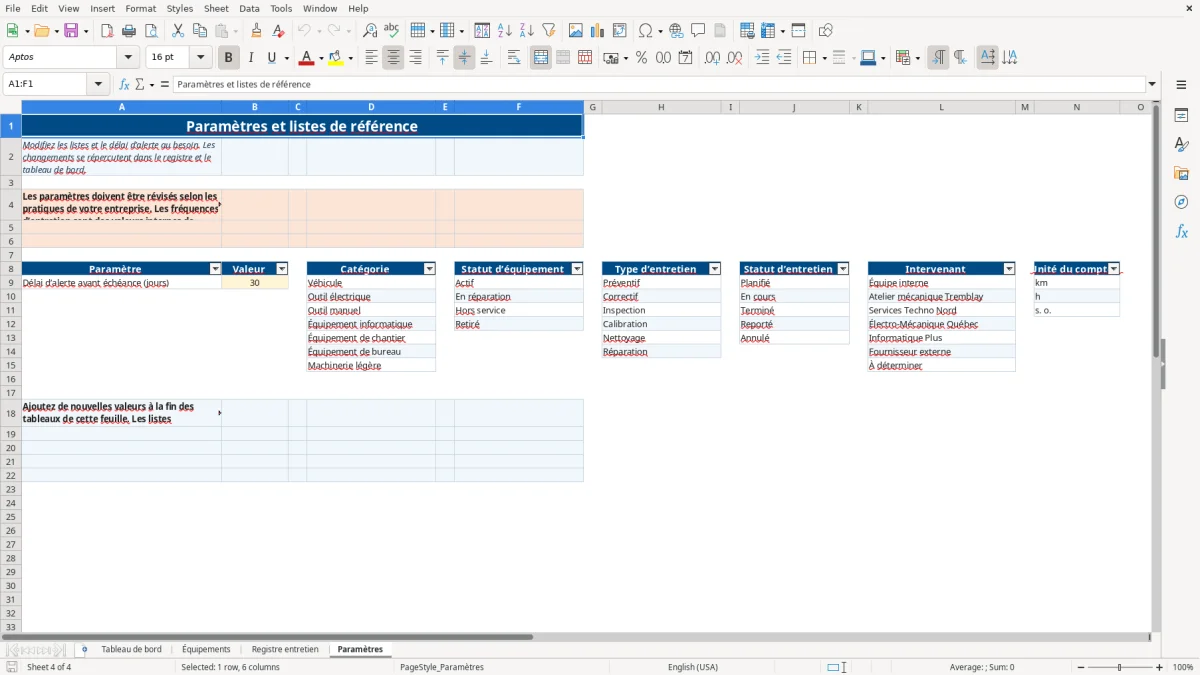This screenshot has width=1200, height=675.
Task: Click the Cut scissors icon
Action: tap(178, 31)
